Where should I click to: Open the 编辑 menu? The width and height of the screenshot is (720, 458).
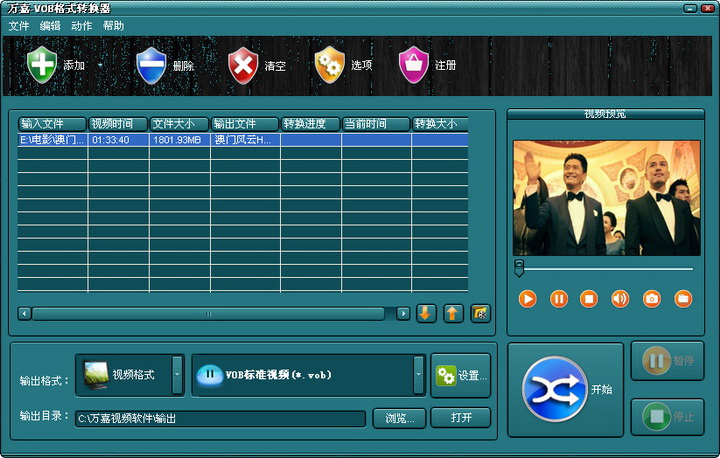(x=50, y=26)
